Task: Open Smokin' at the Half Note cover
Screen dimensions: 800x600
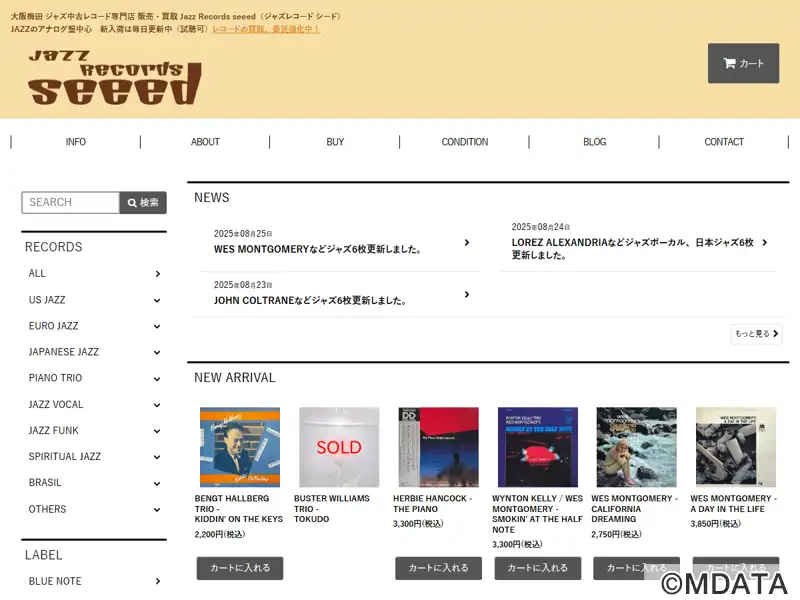Action: click(x=538, y=447)
